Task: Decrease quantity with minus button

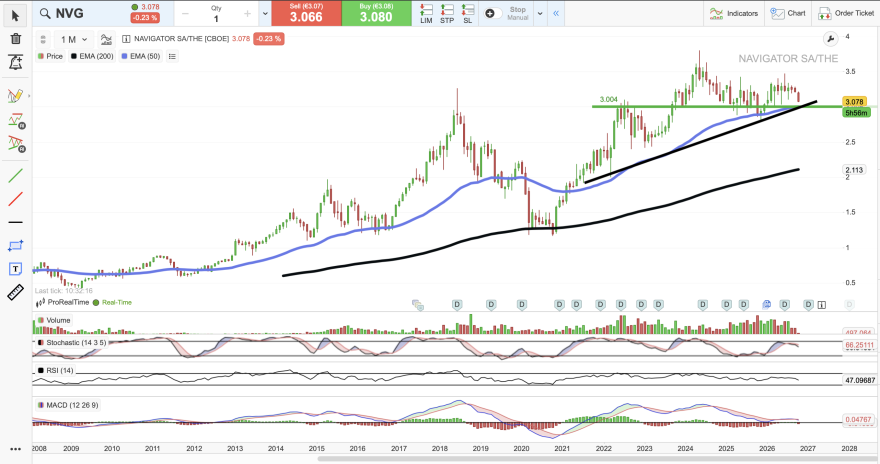Action: click(185, 14)
